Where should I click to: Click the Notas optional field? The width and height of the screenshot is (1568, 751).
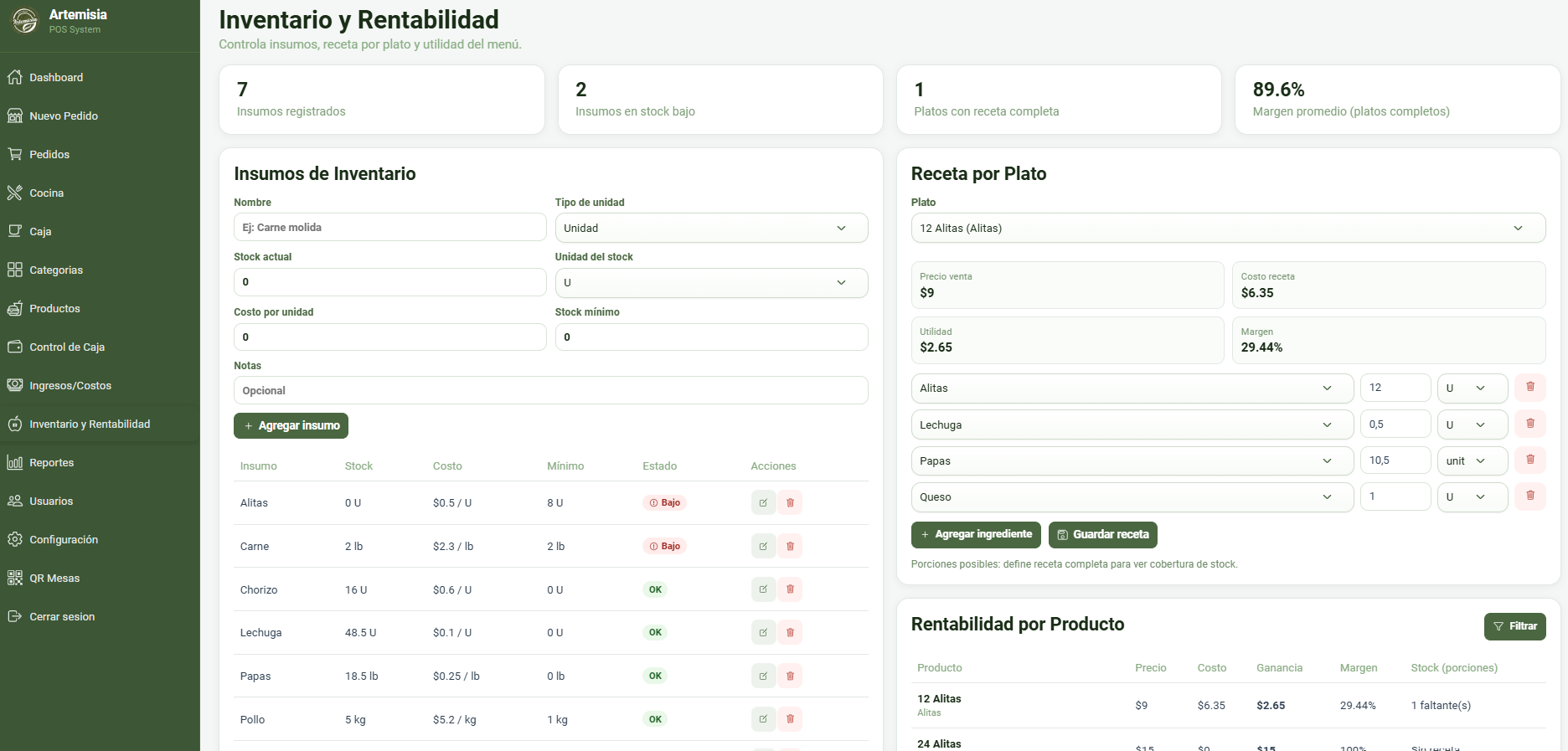coord(550,390)
